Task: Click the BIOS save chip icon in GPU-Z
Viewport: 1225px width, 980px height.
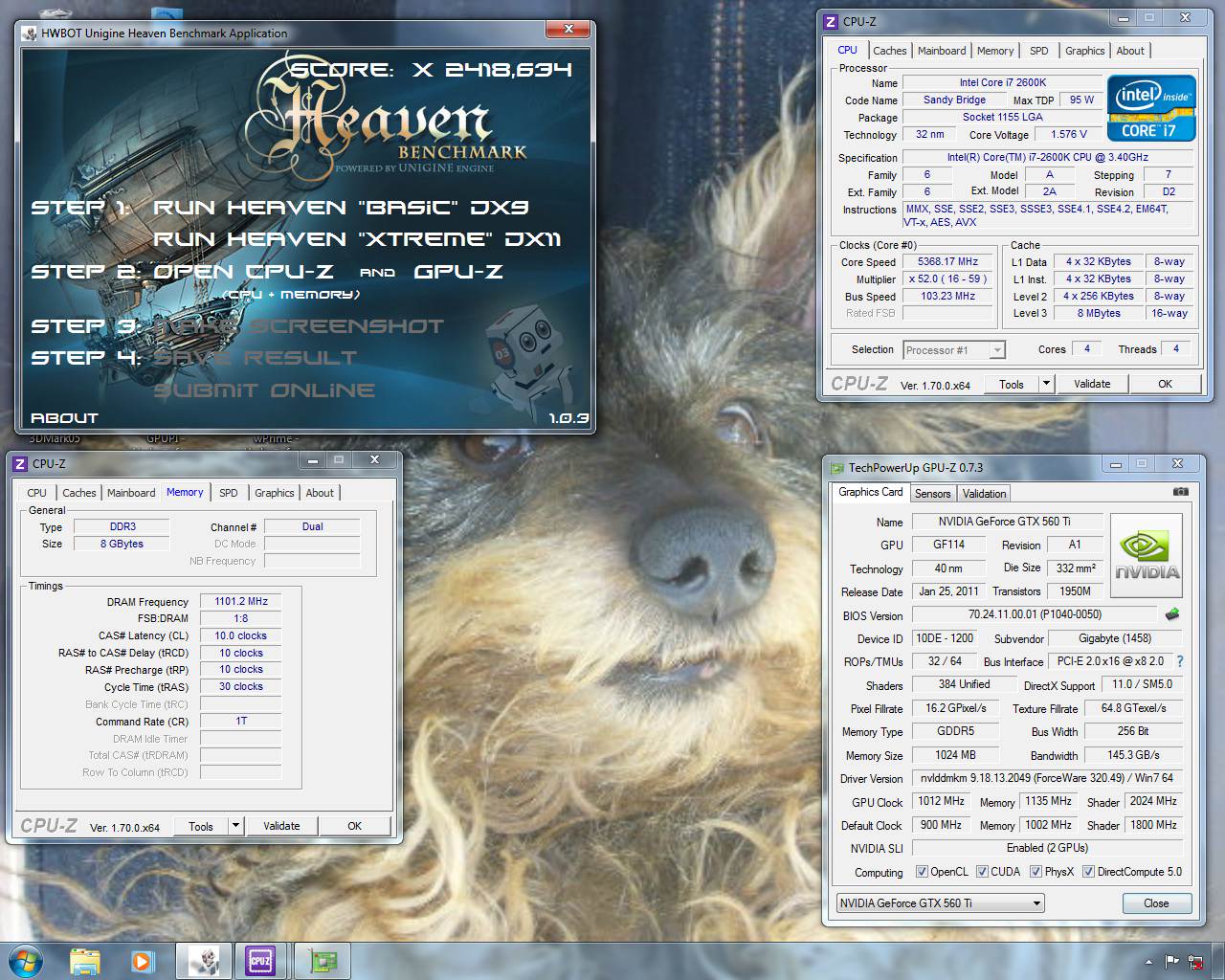Action: pos(1171,613)
